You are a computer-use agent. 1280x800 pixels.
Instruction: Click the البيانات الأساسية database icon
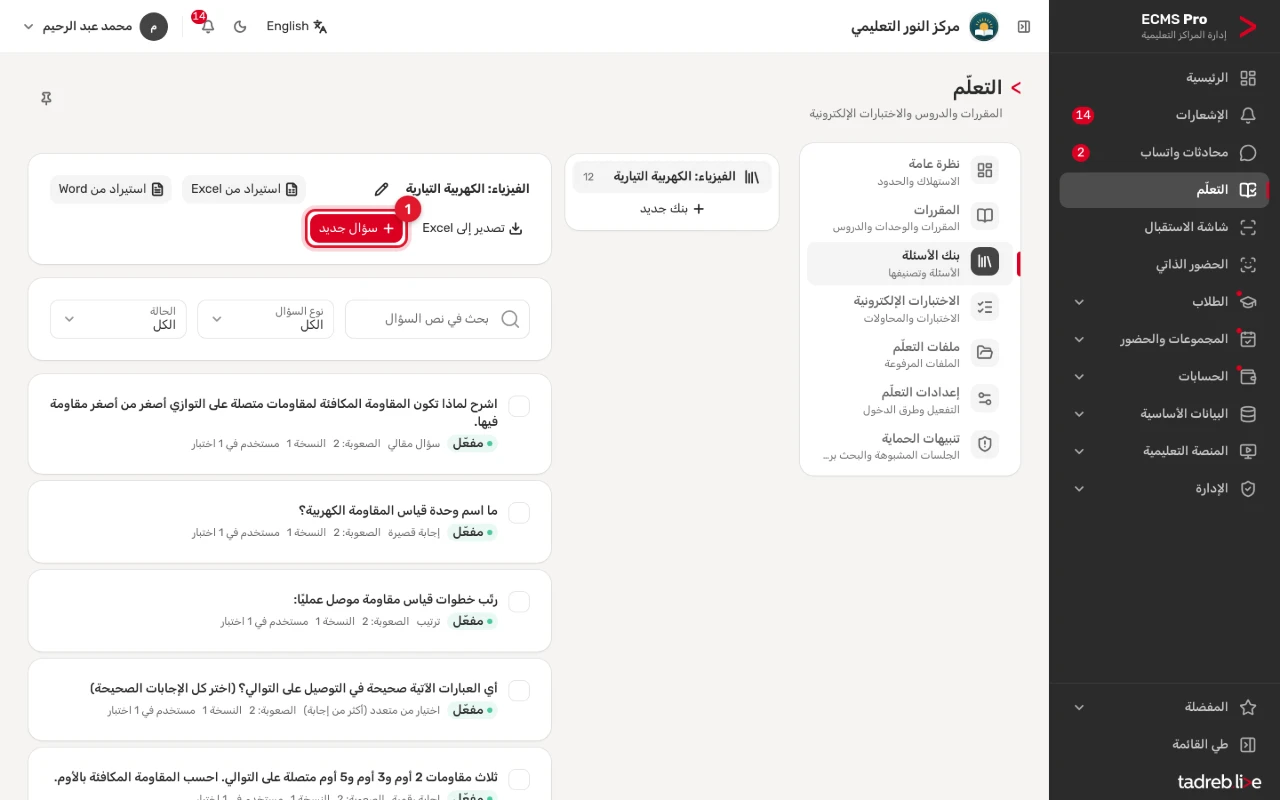(x=1248, y=414)
